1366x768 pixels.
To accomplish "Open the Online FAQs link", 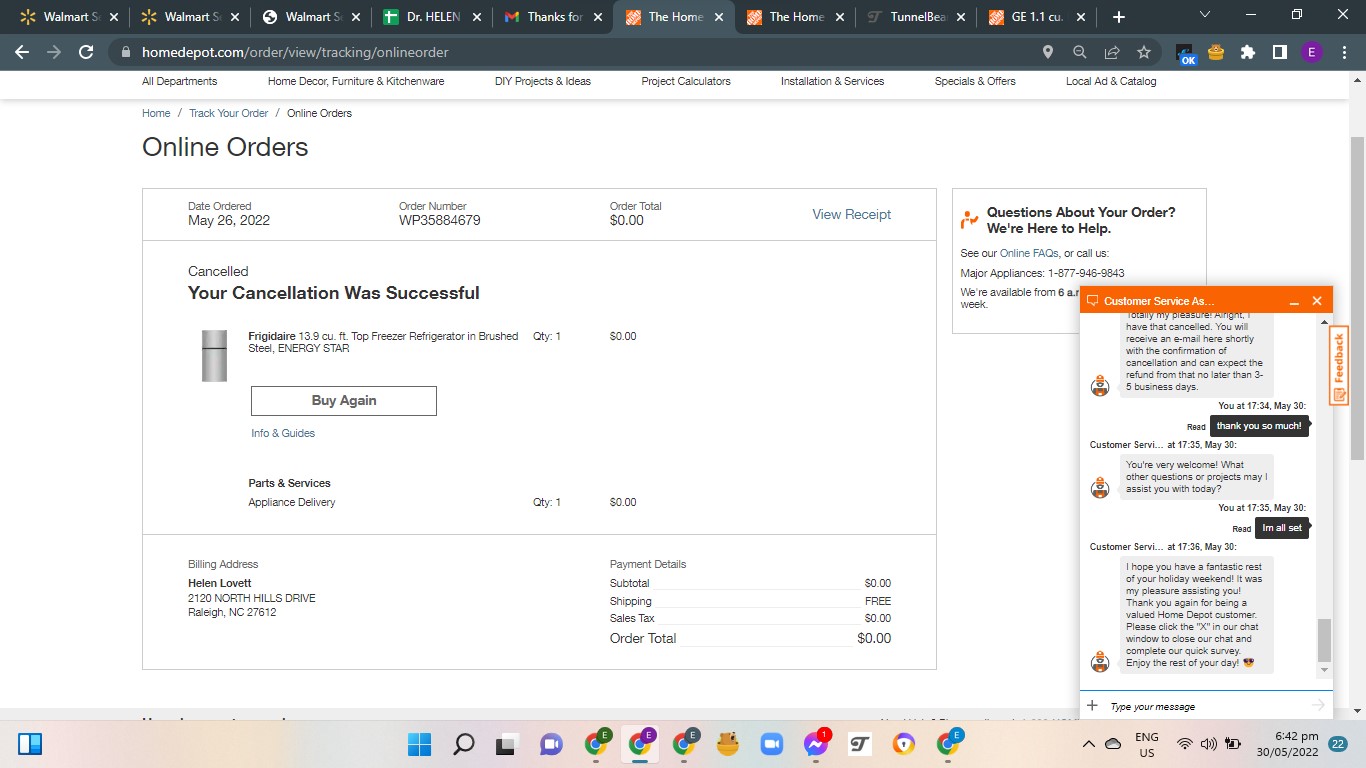I will pos(1030,253).
